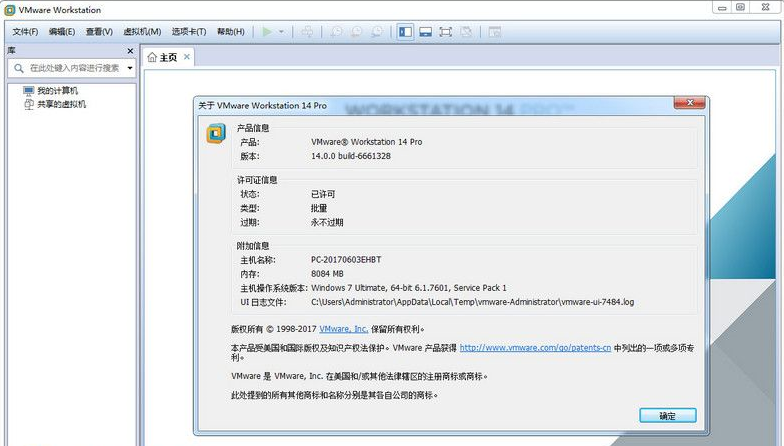Click the Unity mode toolbar icon
Viewport: 784px width, 446px height.
468,32
